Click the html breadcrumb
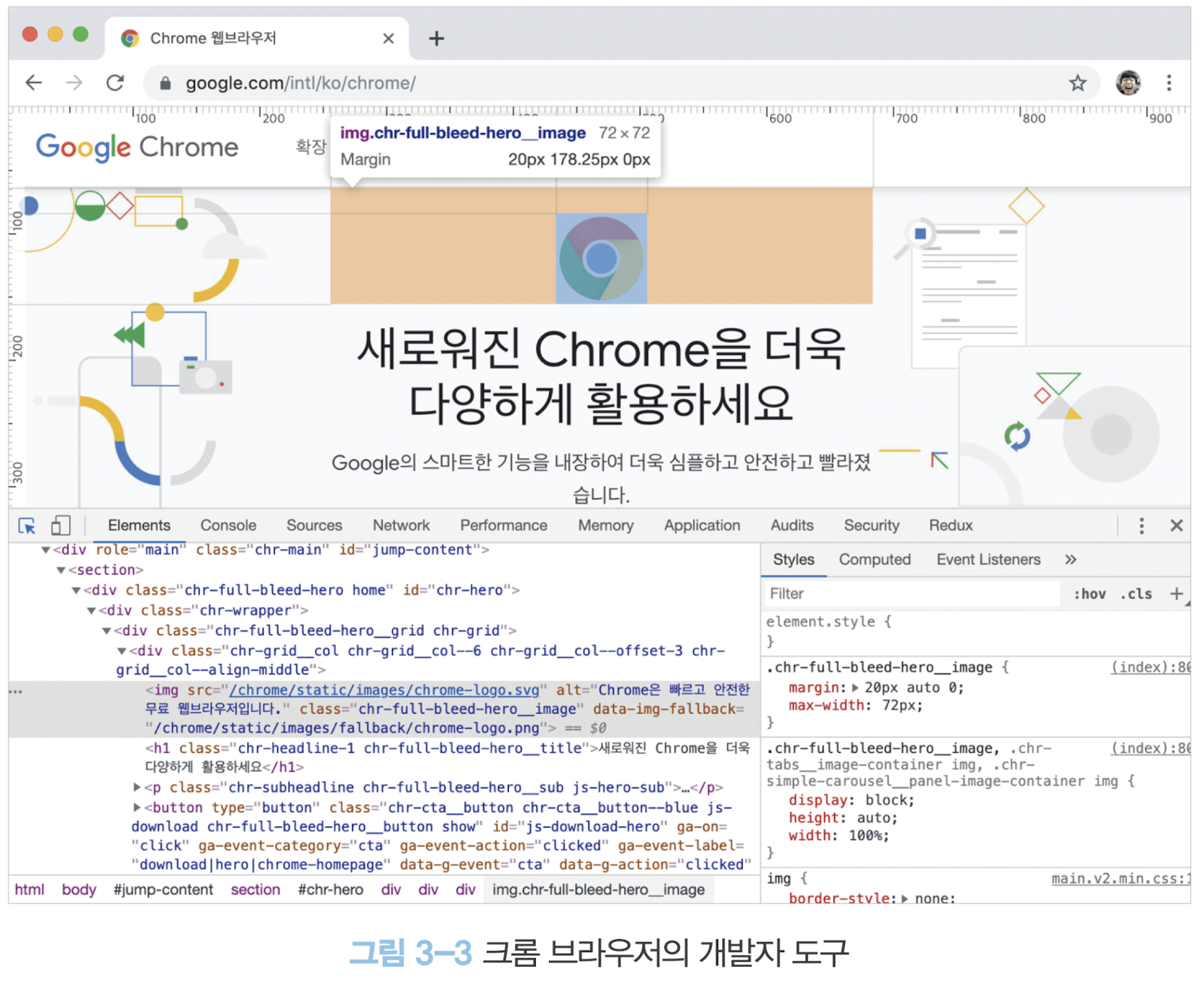This screenshot has height=993, width=1204. tap(30, 890)
